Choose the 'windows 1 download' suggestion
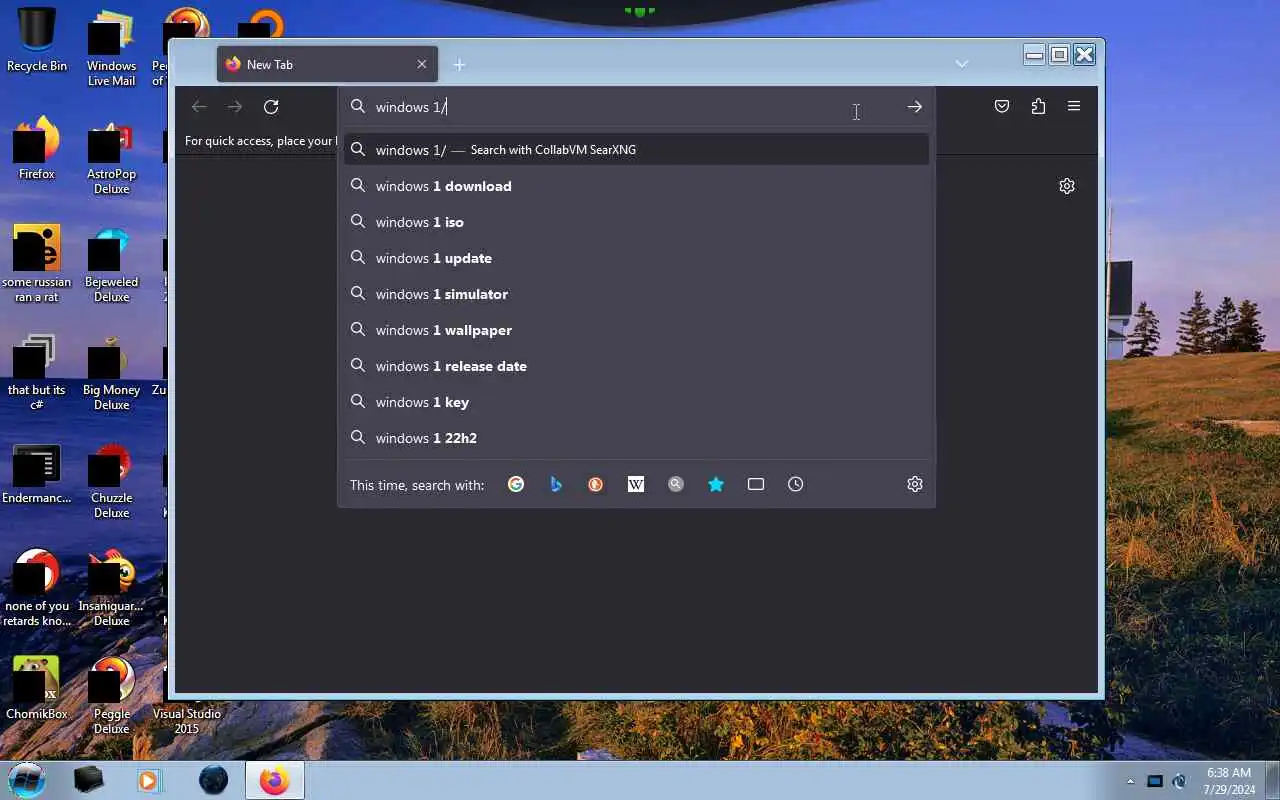1280x800 pixels. point(636,186)
